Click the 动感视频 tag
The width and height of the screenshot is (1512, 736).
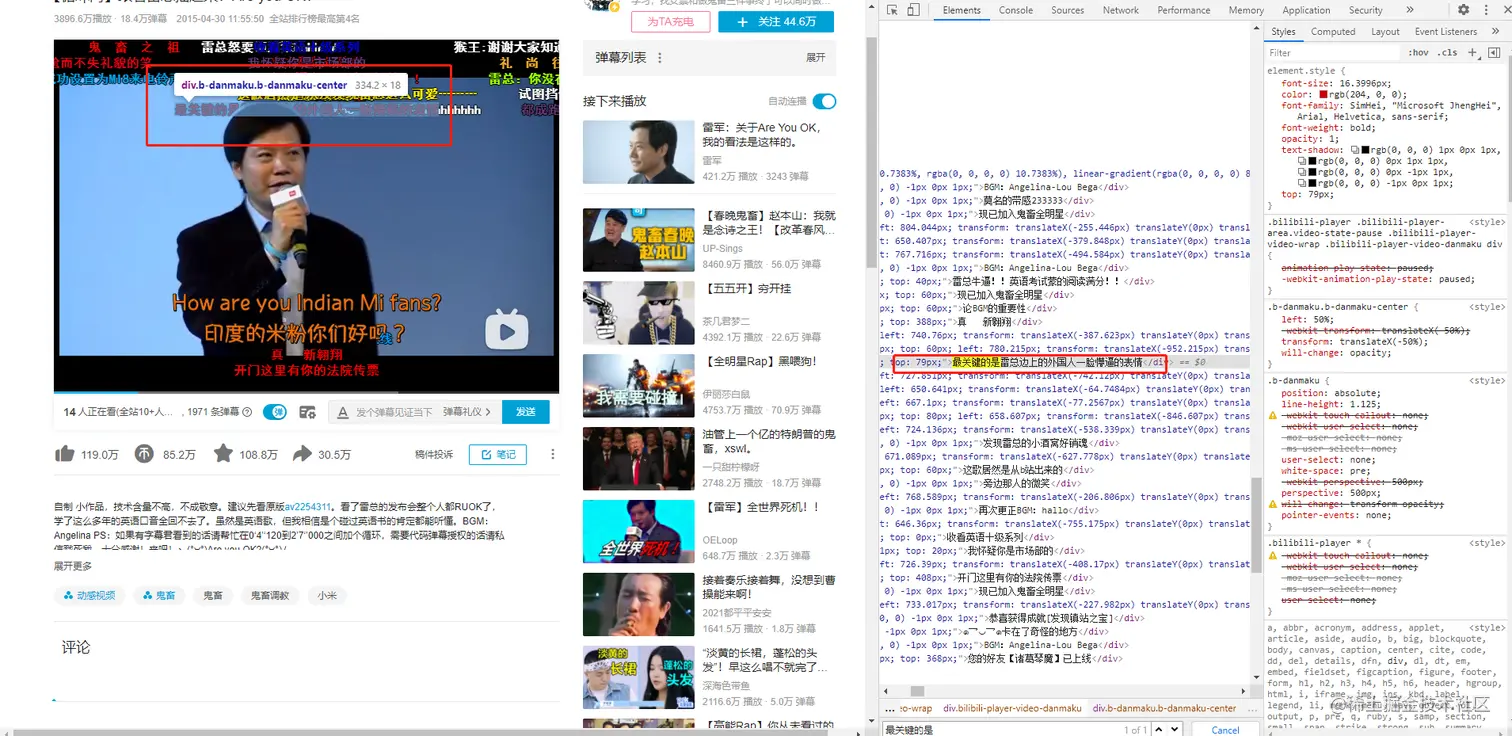(89, 595)
